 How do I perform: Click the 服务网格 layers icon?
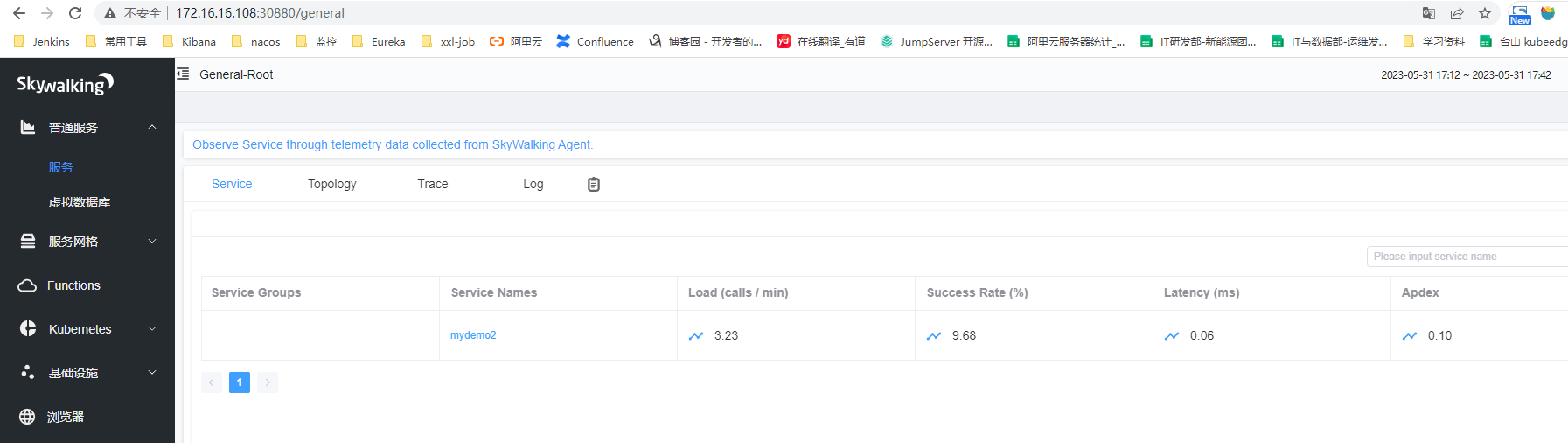pyautogui.click(x=28, y=242)
